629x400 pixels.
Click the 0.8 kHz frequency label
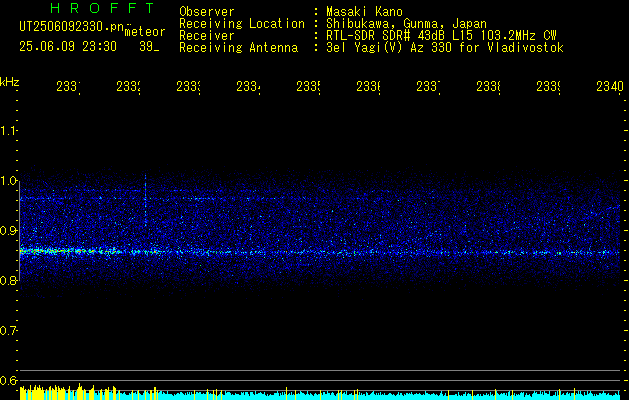[8, 280]
